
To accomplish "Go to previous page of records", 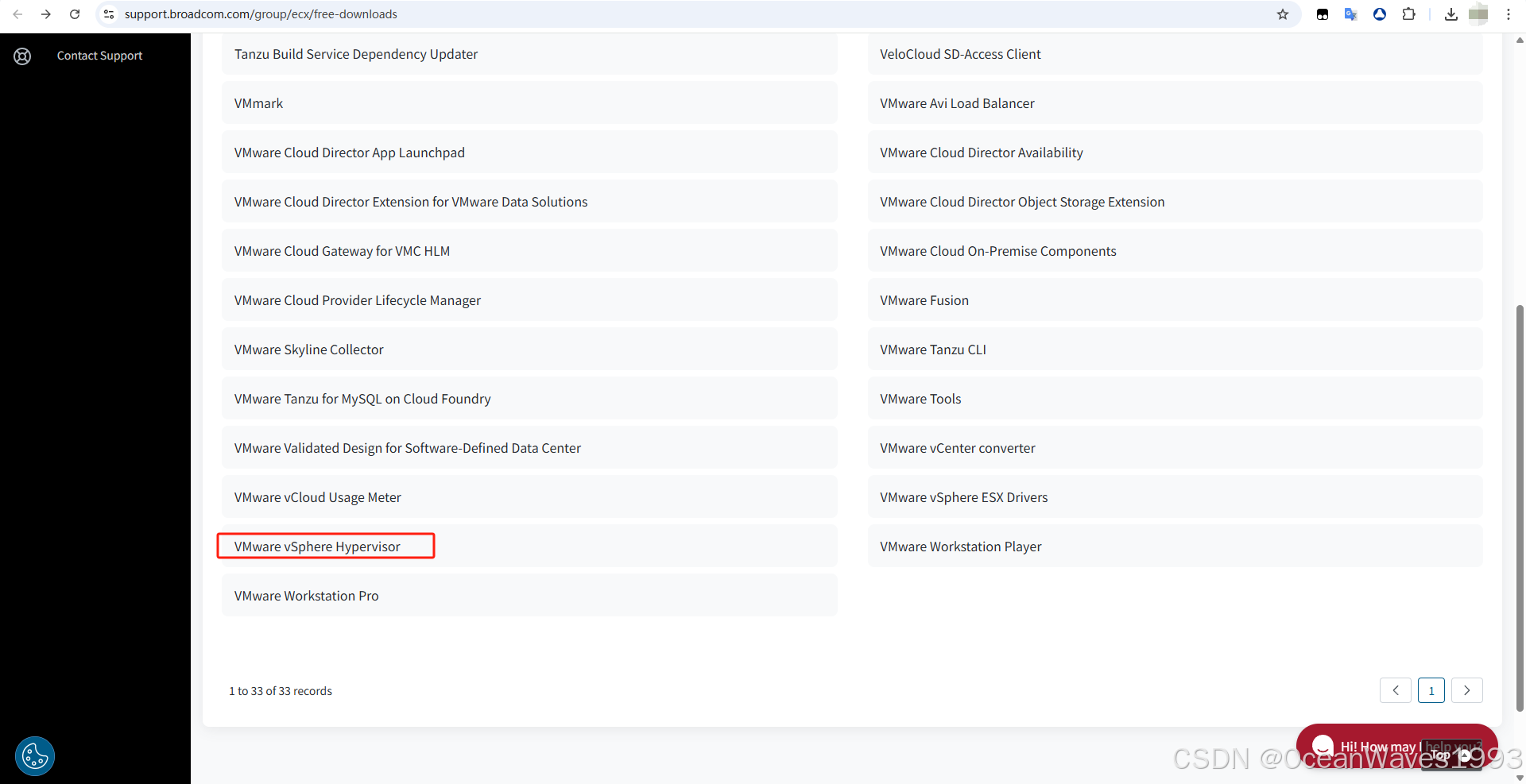I will [1396, 690].
